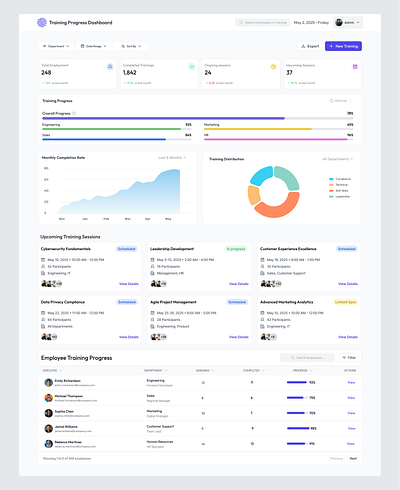400x490 pixels.
Task: Open the All Departments distribution dropdown
Action: [x=338, y=159]
